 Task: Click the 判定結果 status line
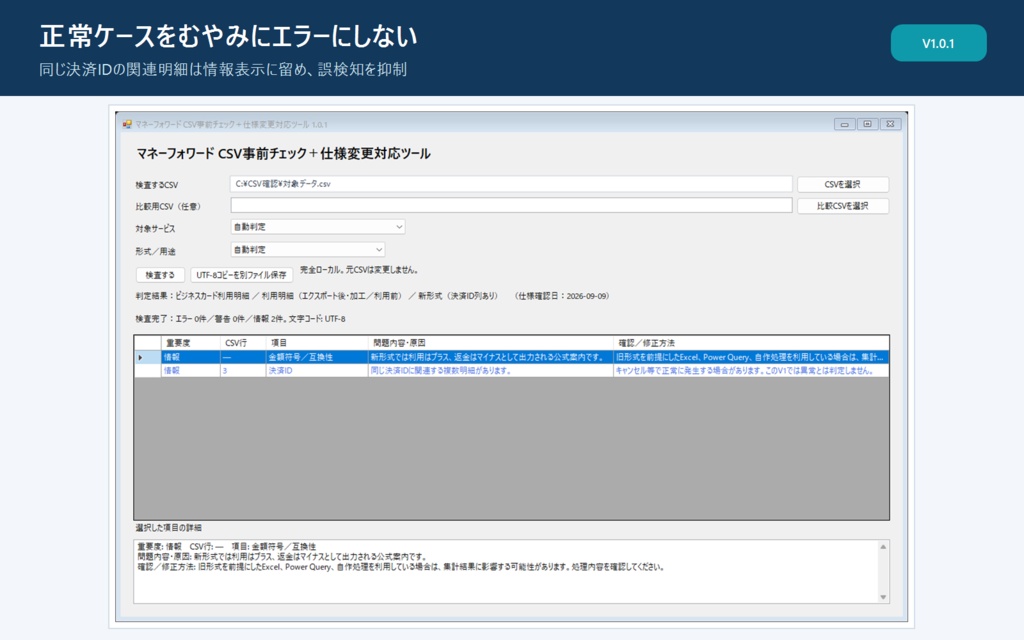click(372, 296)
